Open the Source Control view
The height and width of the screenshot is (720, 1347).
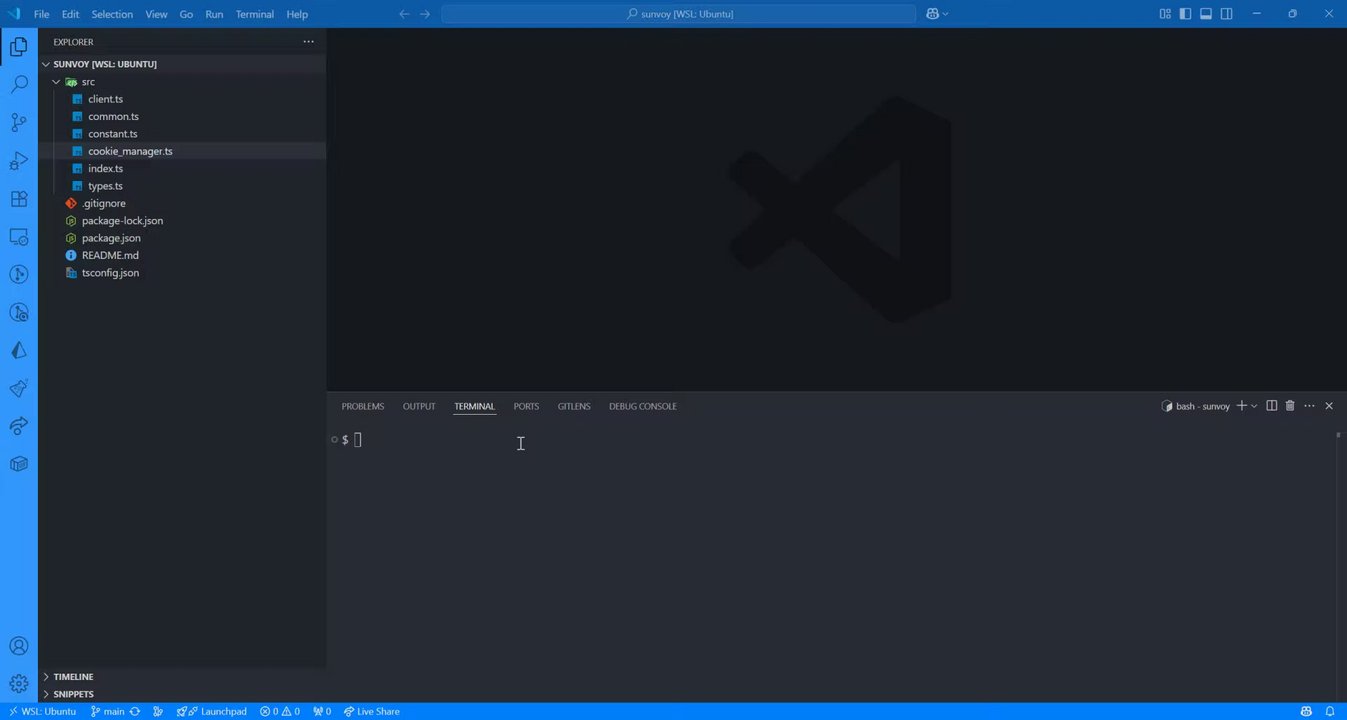18,123
